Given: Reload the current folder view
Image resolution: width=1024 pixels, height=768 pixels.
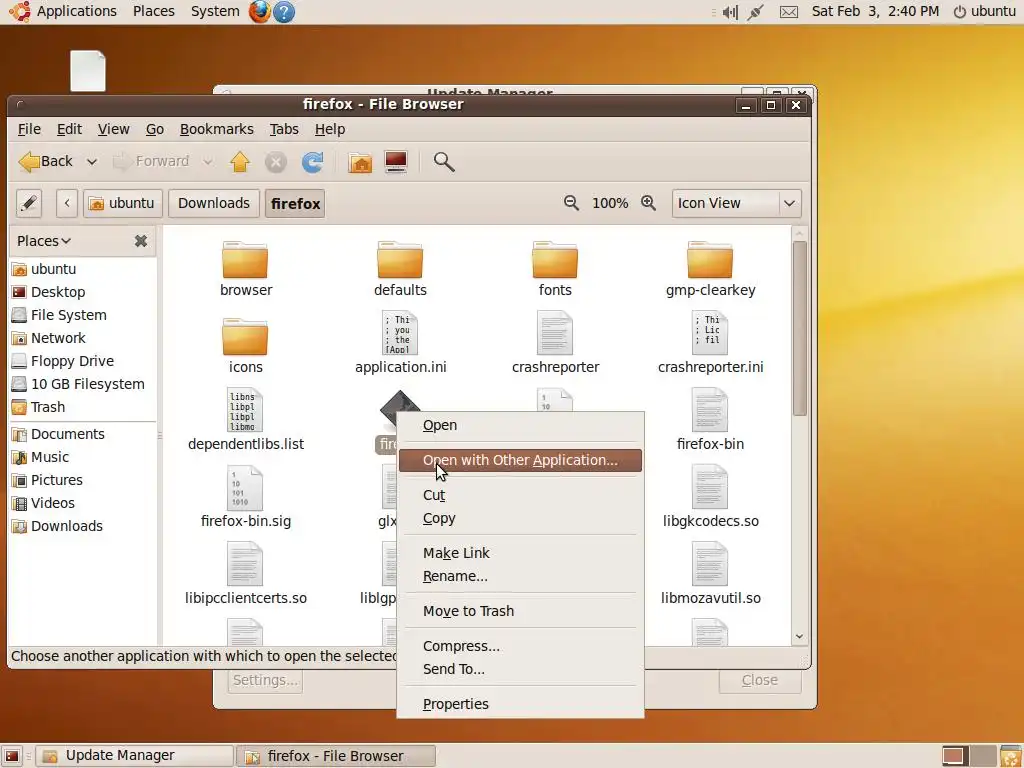Looking at the screenshot, I should click(312, 161).
